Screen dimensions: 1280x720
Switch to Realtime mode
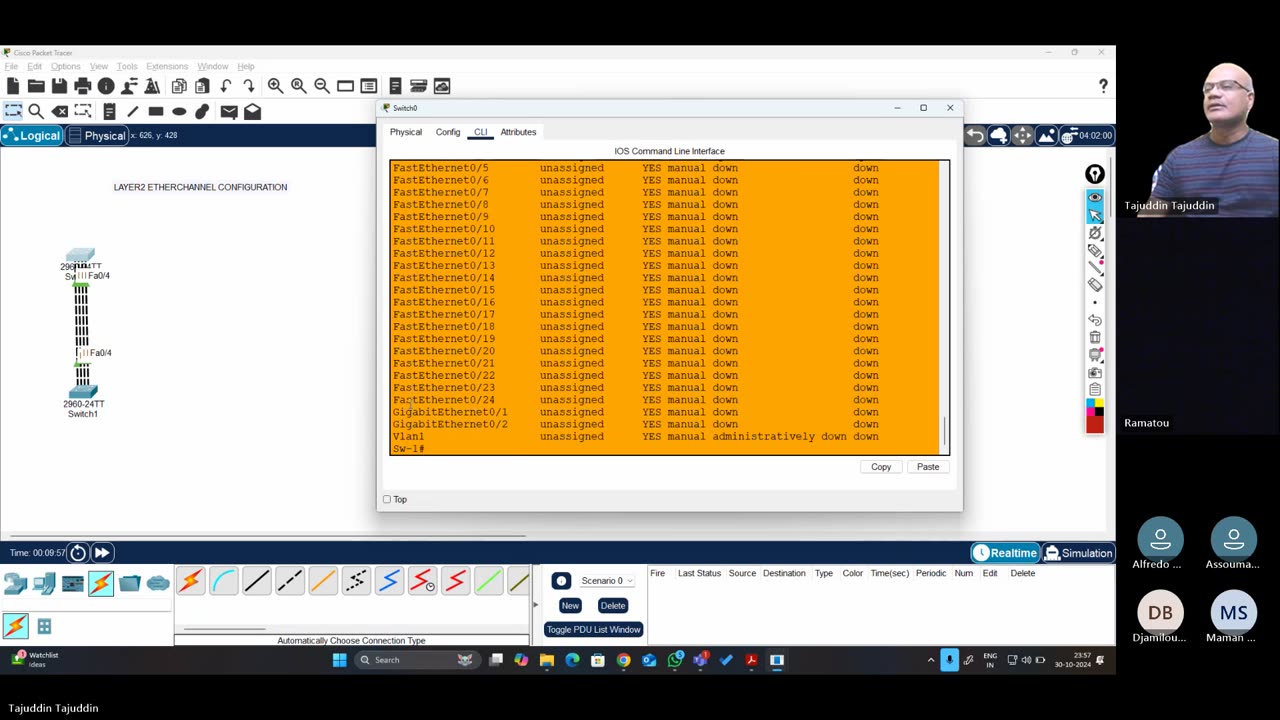tap(1006, 553)
